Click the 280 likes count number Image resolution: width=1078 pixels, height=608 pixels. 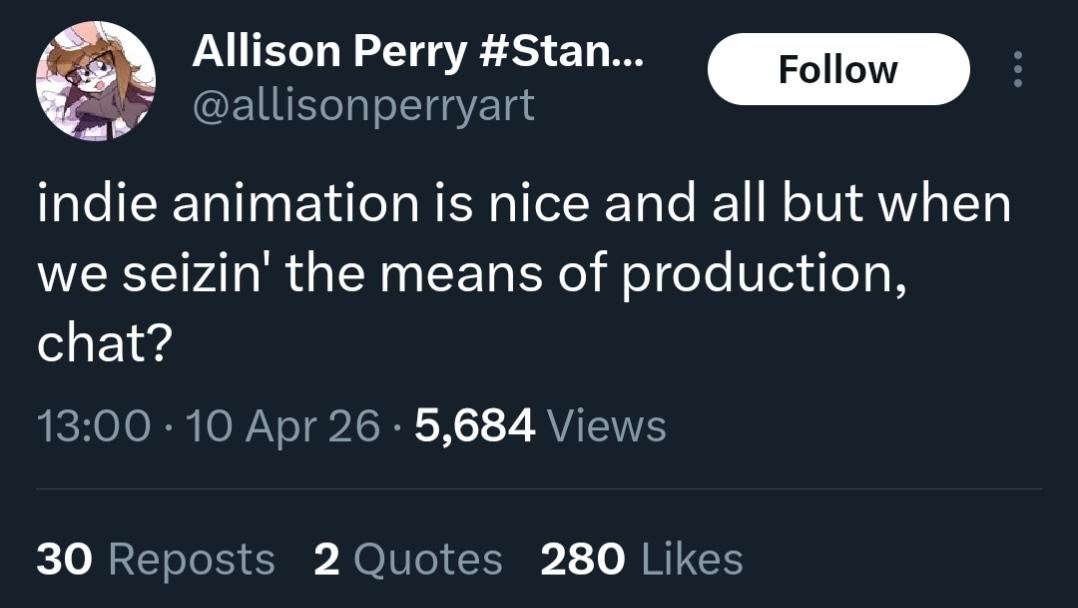[583, 559]
